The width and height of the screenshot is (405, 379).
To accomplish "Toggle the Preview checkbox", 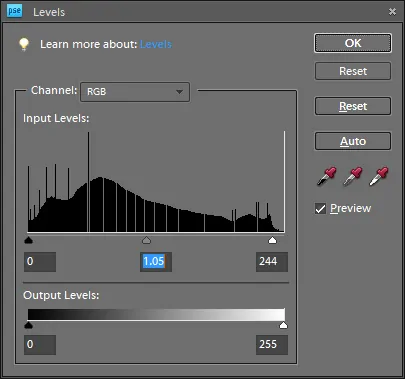I will point(320,209).
